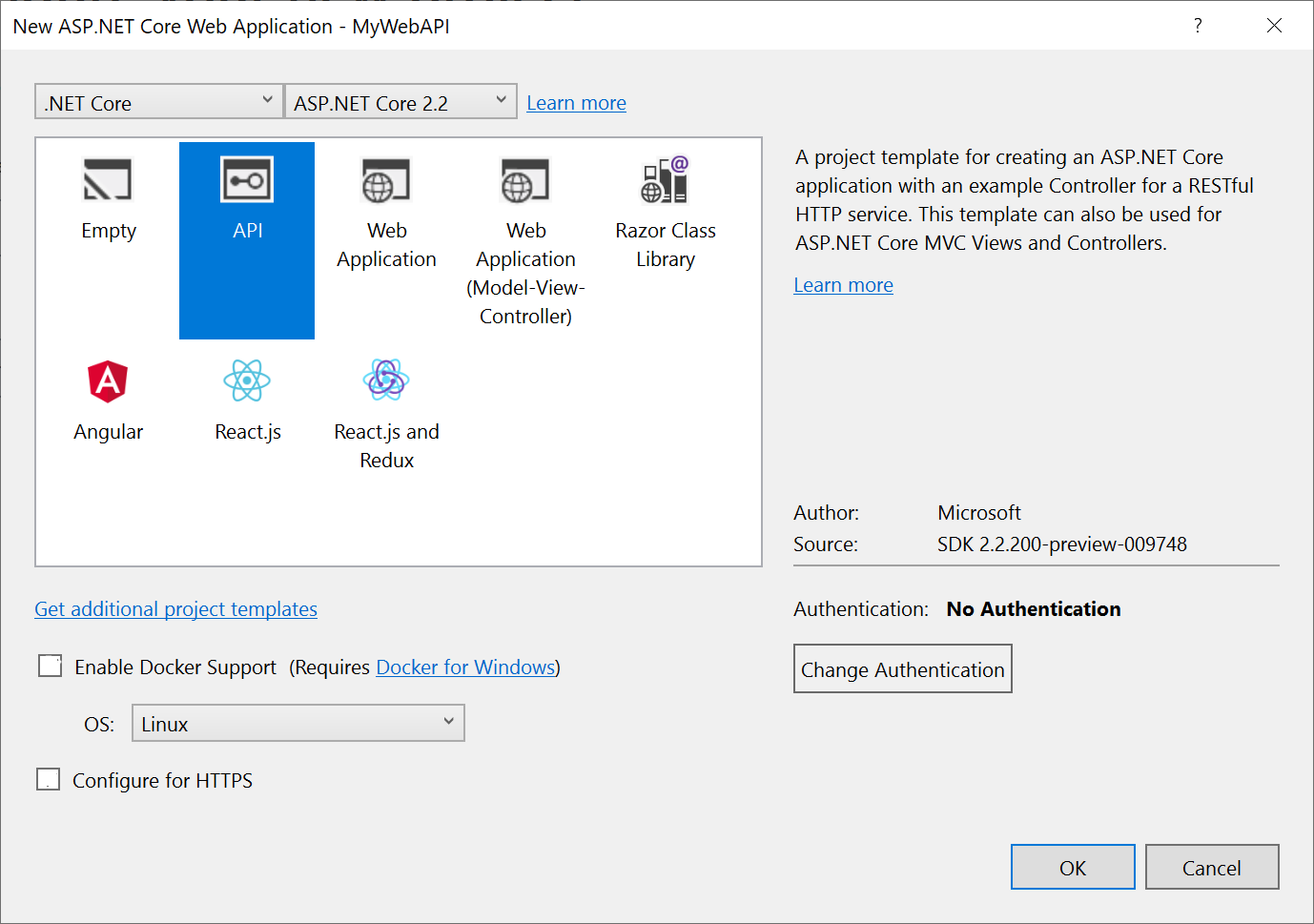Open the ASP.NET Core 2.2 version dropdown

click(400, 101)
